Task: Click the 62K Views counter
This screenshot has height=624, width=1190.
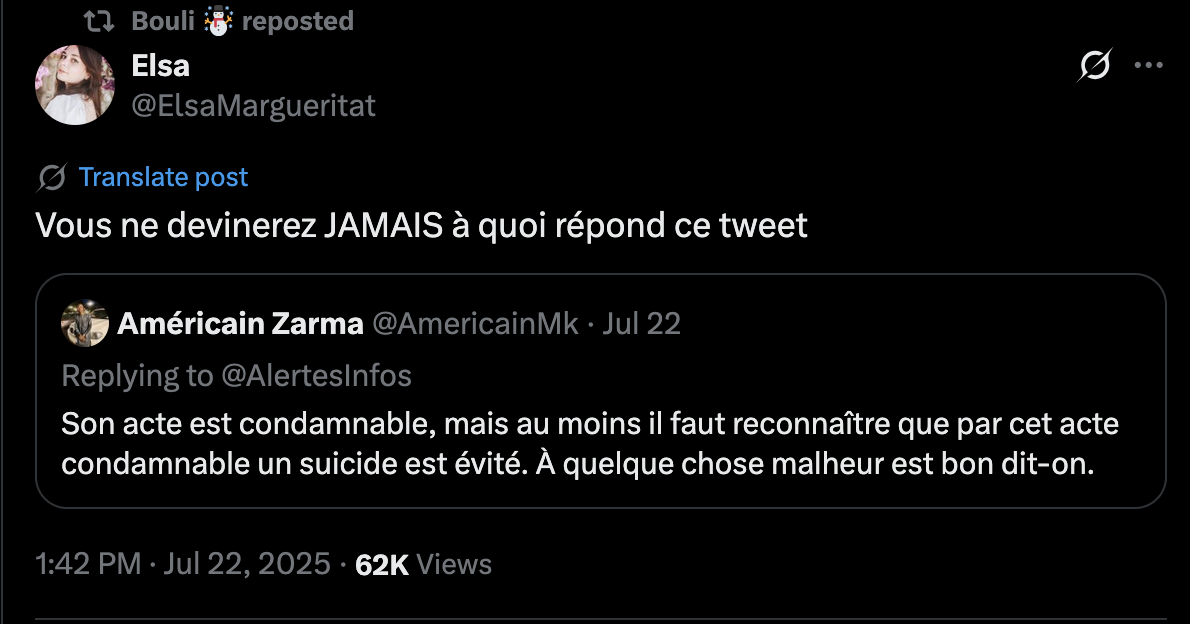Action: tap(423, 565)
